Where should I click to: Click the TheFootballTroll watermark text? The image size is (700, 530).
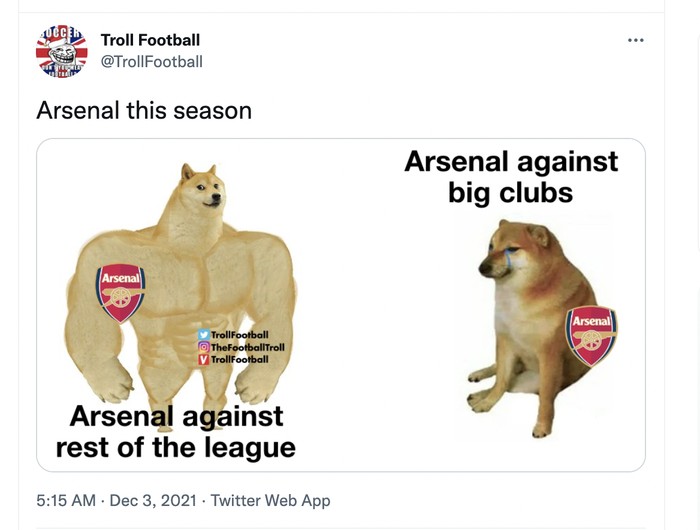coord(248,347)
